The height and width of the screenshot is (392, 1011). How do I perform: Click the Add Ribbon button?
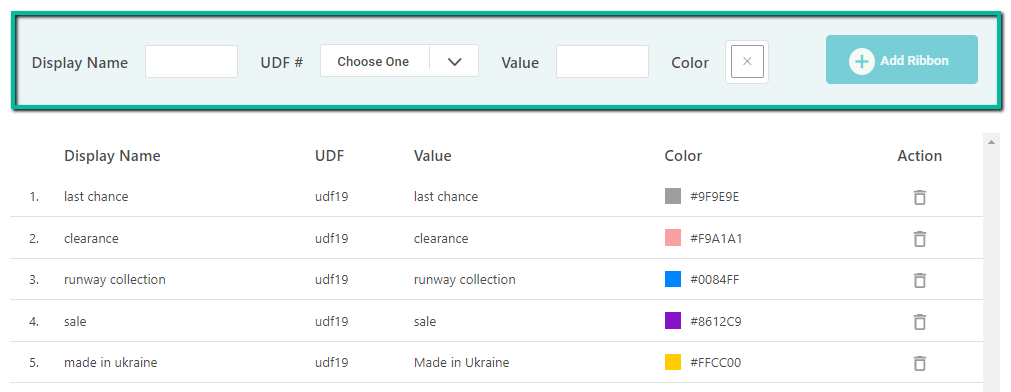(x=901, y=60)
